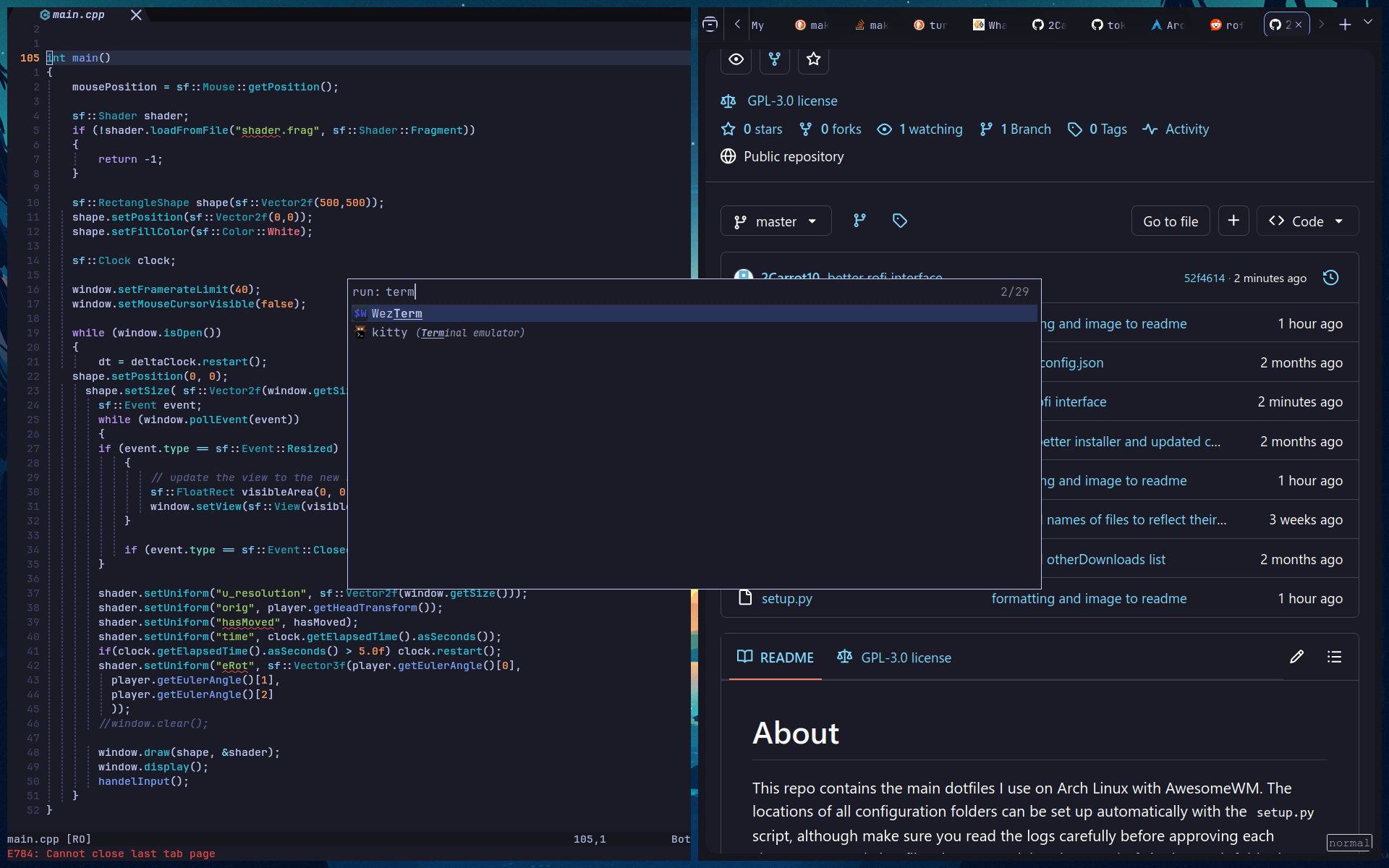Star this repository
This screenshot has width=1389, height=868.
[x=813, y=59]
